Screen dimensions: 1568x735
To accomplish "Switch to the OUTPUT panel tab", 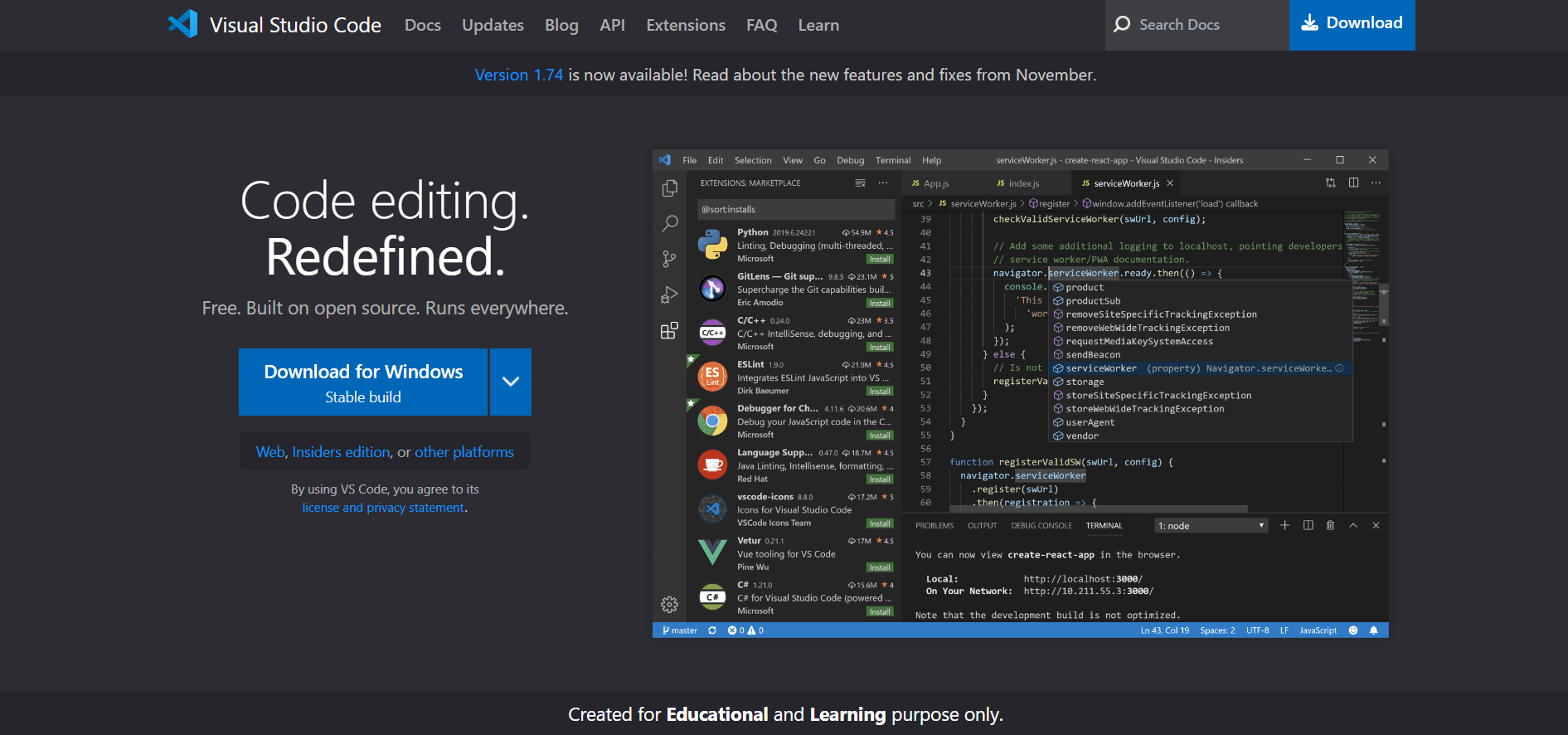I will tap(983, 525).
